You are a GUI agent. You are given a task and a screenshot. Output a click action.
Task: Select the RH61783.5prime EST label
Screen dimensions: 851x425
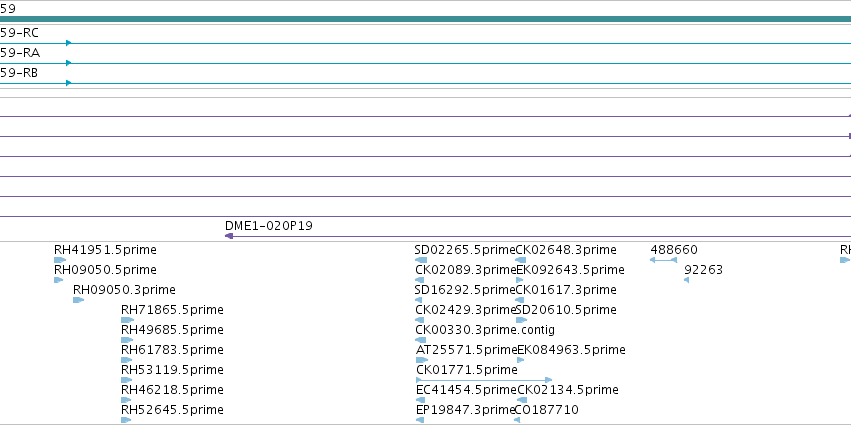[172, 350]
